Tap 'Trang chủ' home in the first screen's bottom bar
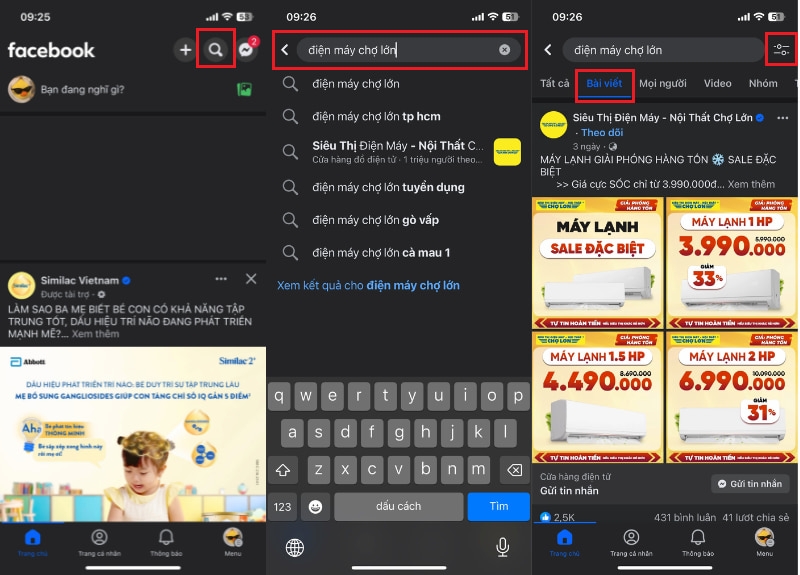The image size is (800, 575). pos(32,542)
